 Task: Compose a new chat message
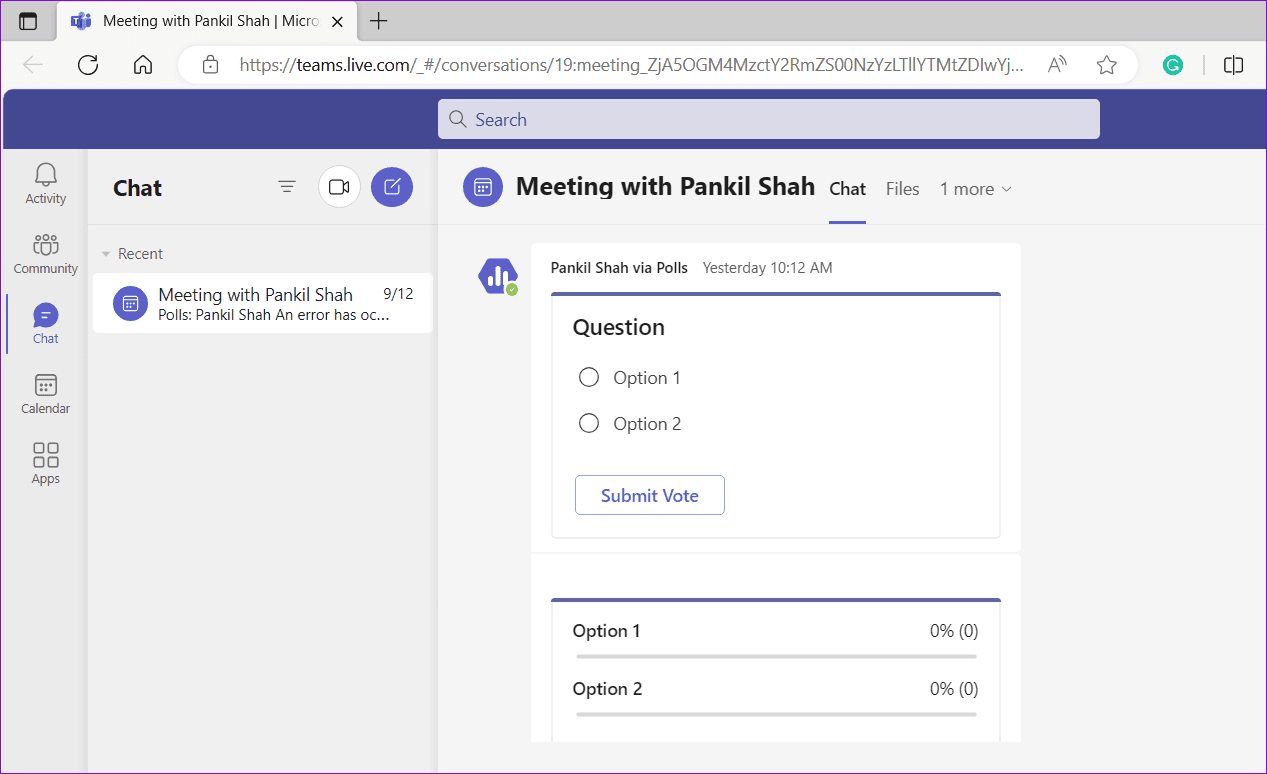(x=391, y=187)
